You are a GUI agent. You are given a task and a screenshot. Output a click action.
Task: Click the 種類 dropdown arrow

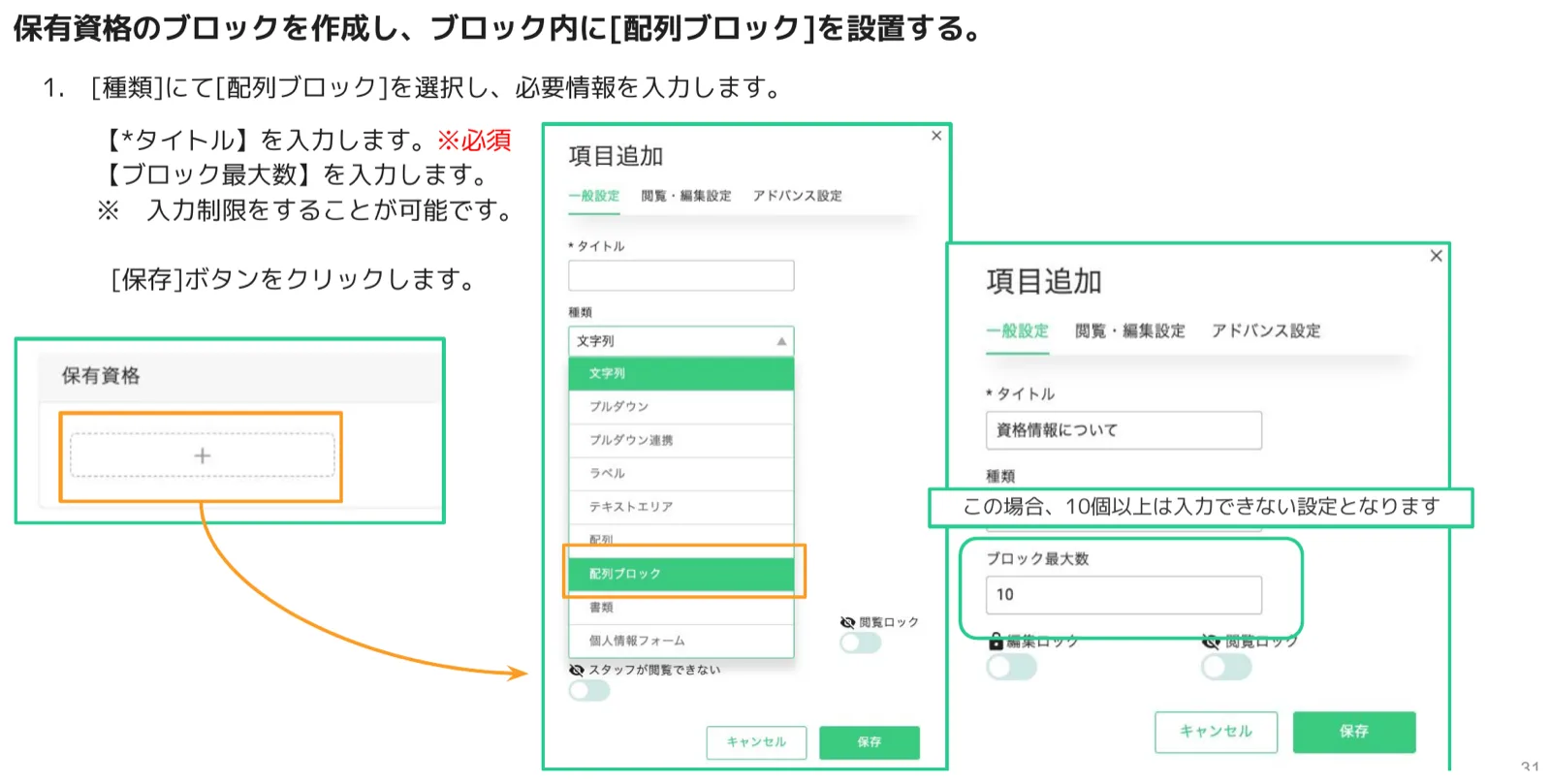781,341
